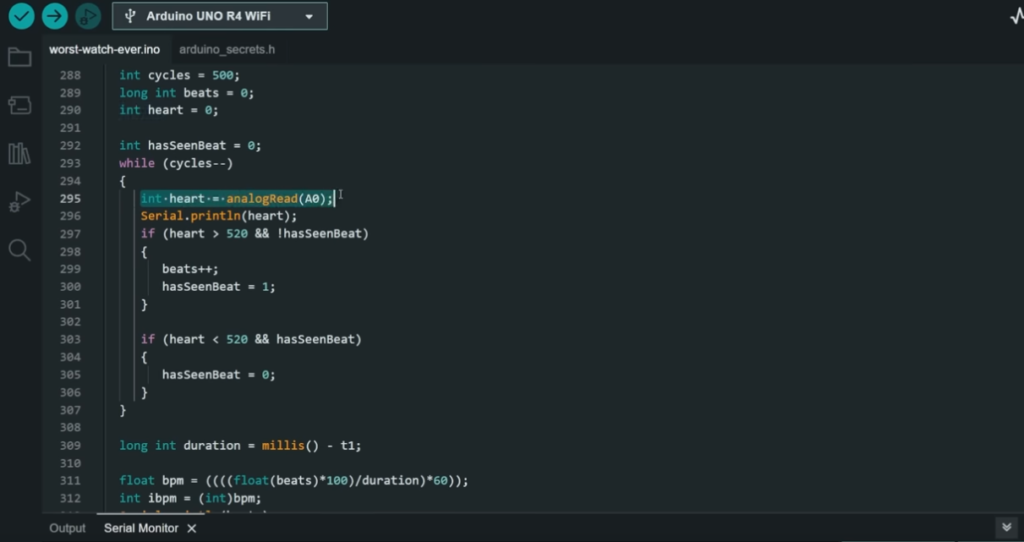Click line number 295 in the gutter

click(x=70, y=199)
